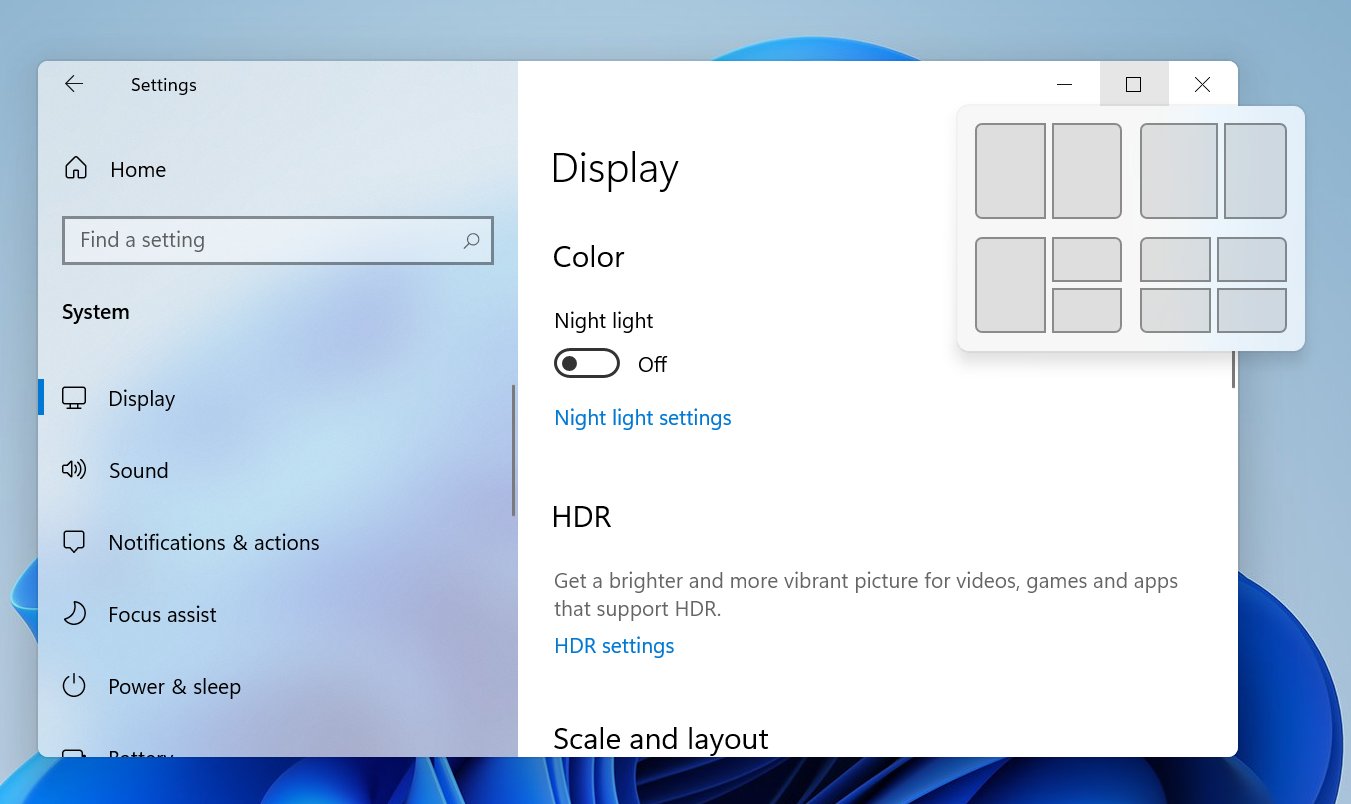Select Home from the navigation menu

pyautogui.click(x=137, y=168)
